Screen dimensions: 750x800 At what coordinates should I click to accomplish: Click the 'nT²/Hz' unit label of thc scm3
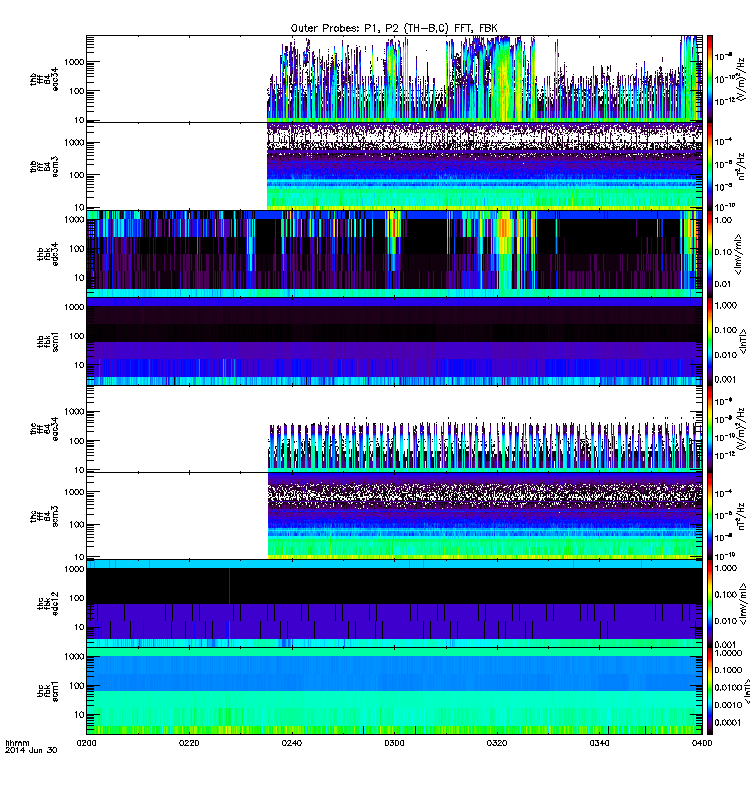point(741,516)
